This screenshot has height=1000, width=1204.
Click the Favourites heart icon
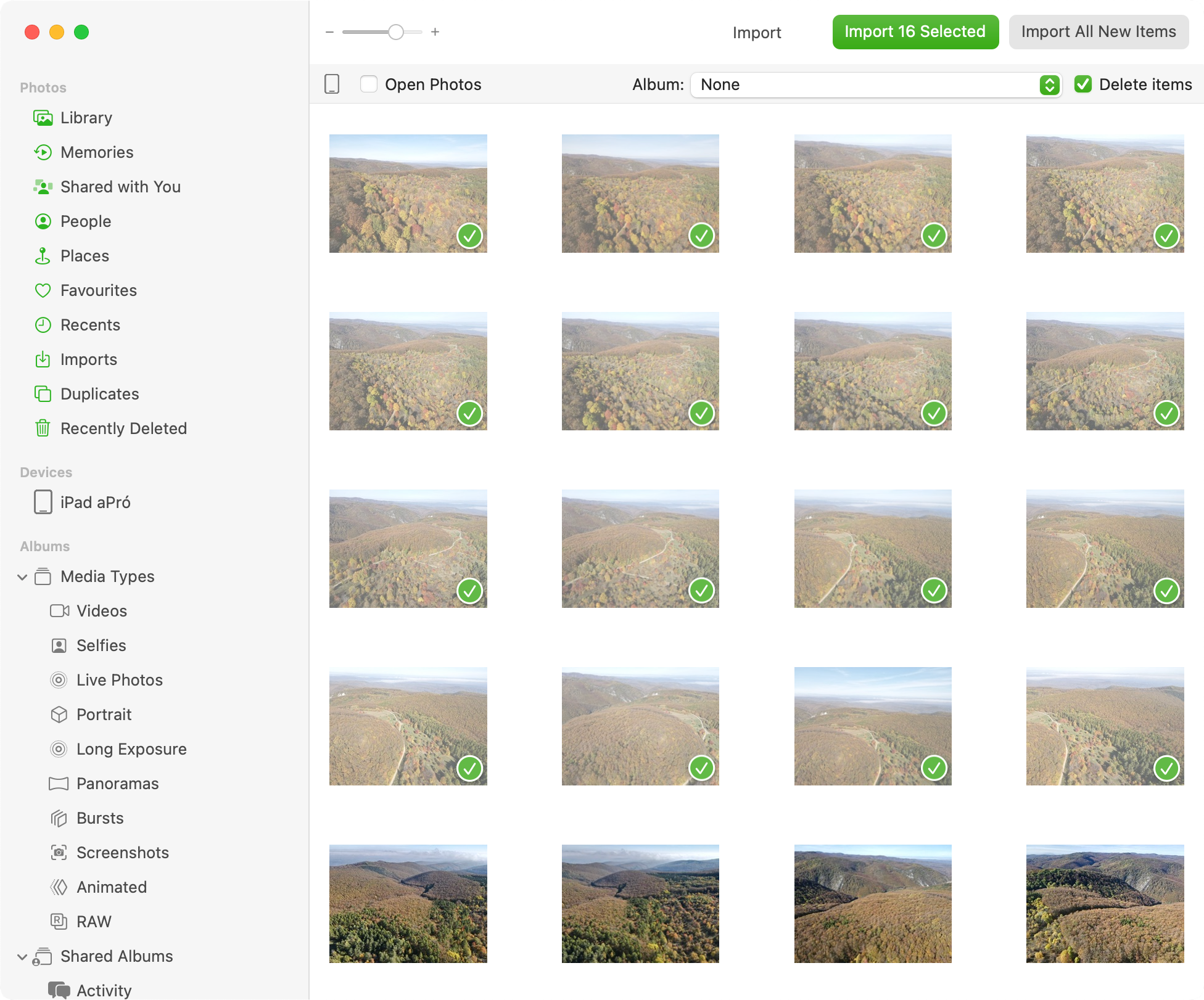(x=43, y=290)
